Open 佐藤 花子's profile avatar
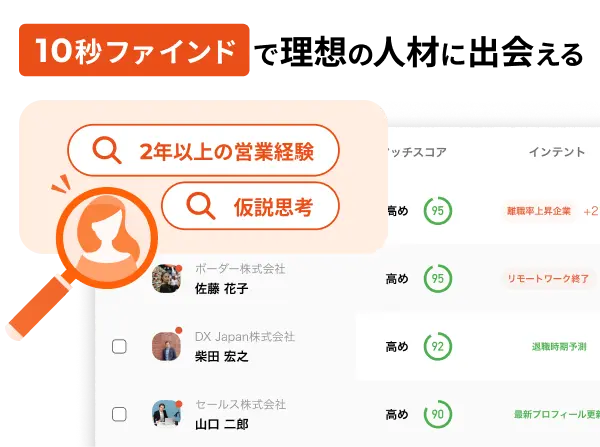The image size is (600, 447). [x=167, y=278]
